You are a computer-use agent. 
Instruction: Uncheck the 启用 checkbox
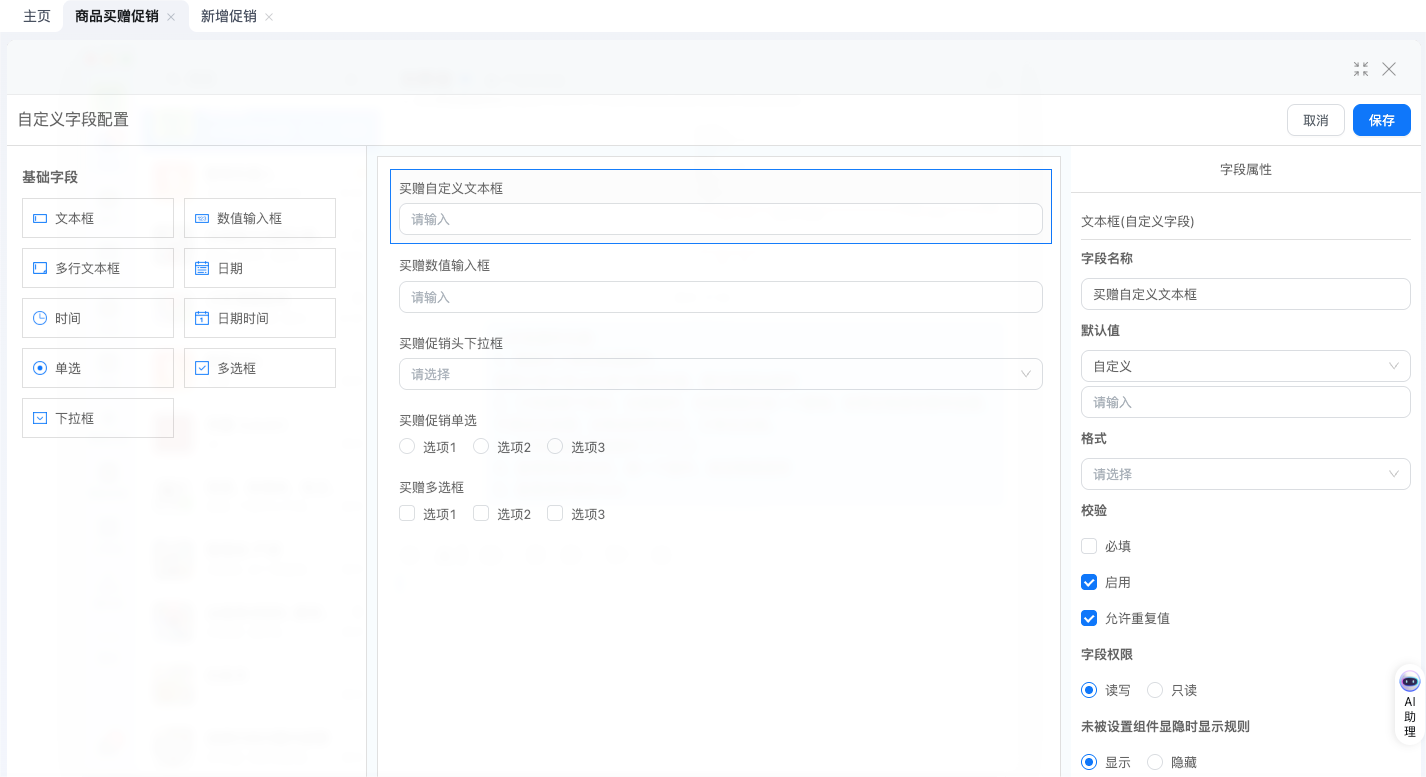(1090, 582)
